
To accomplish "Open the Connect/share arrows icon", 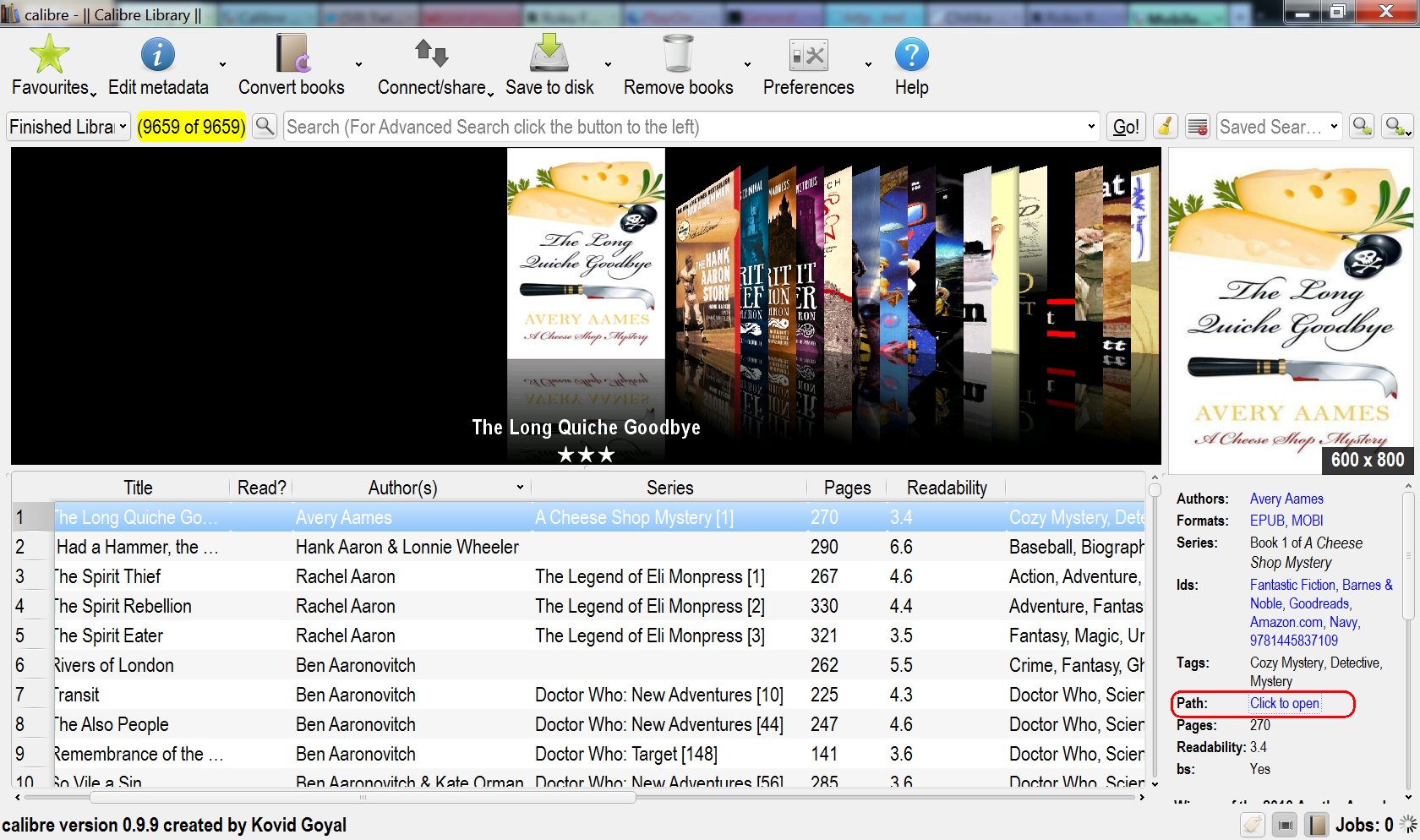I will pos(431,53).
